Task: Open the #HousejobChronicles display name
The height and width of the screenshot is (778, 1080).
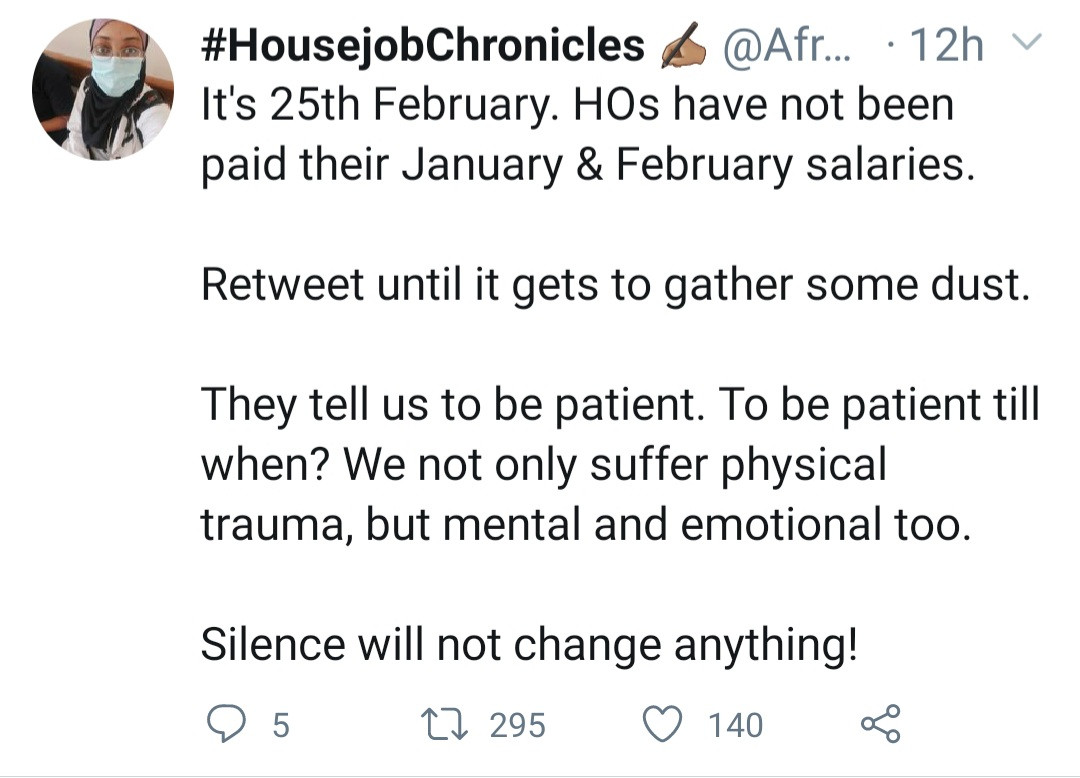Action: point(423,46)
